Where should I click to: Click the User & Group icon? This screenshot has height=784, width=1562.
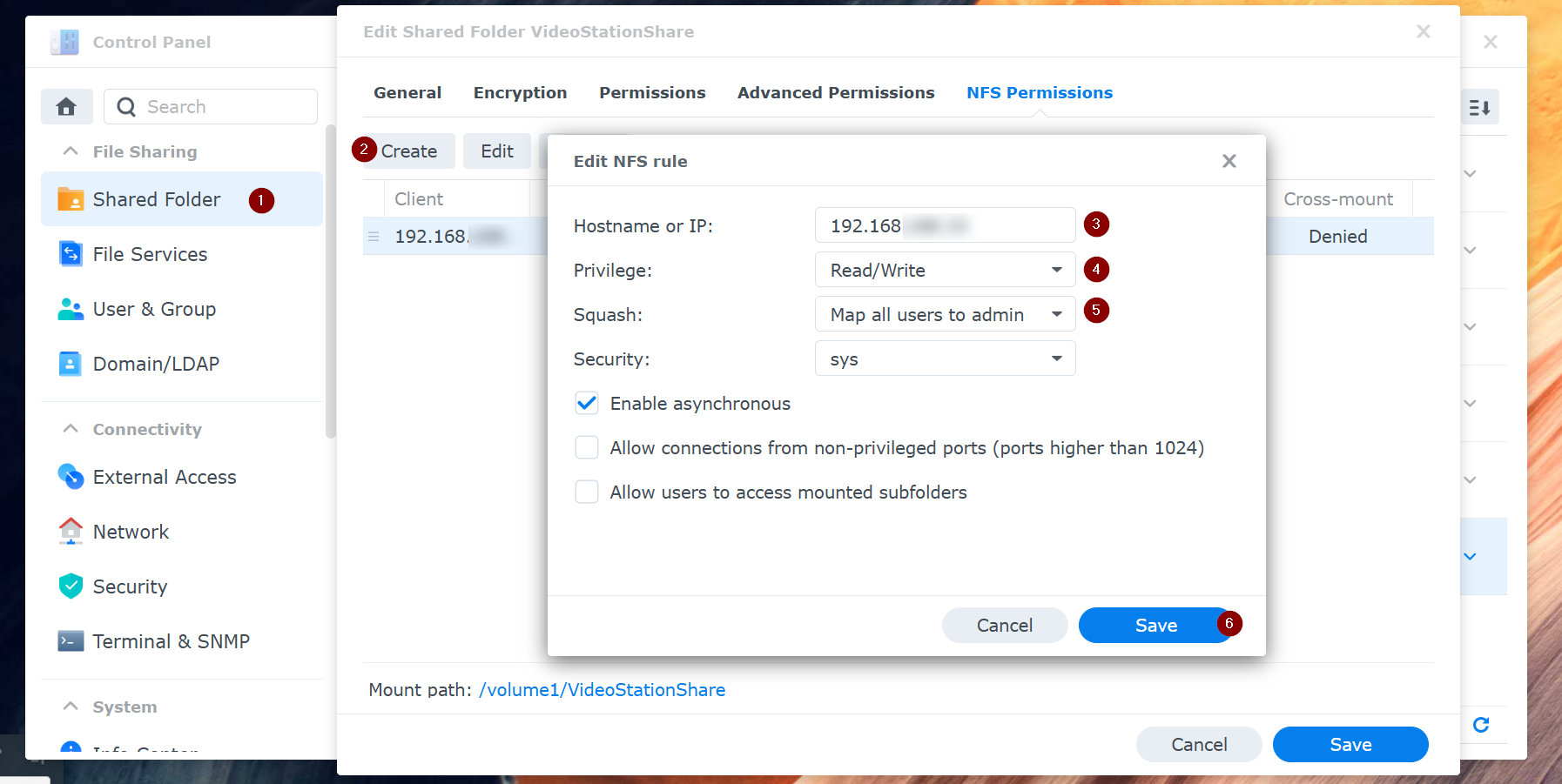[x=71, y=309]
